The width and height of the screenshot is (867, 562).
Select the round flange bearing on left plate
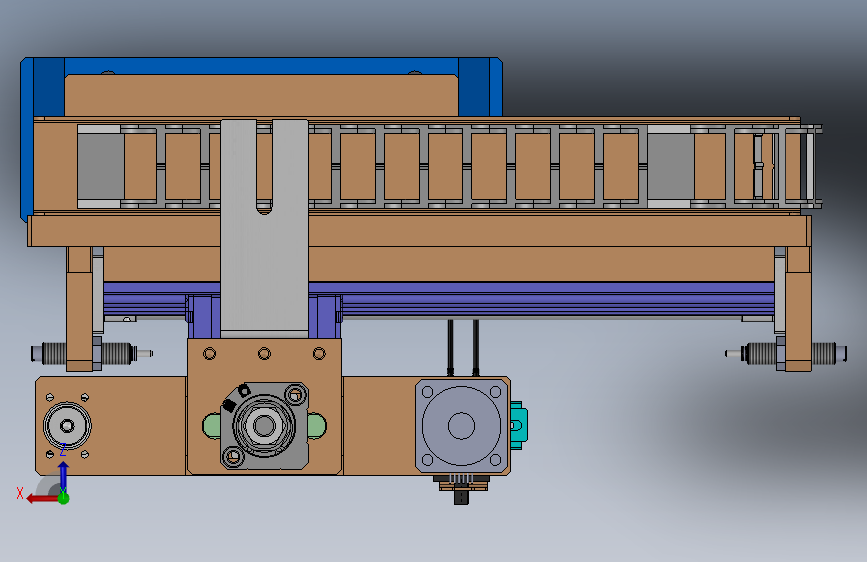67,425
